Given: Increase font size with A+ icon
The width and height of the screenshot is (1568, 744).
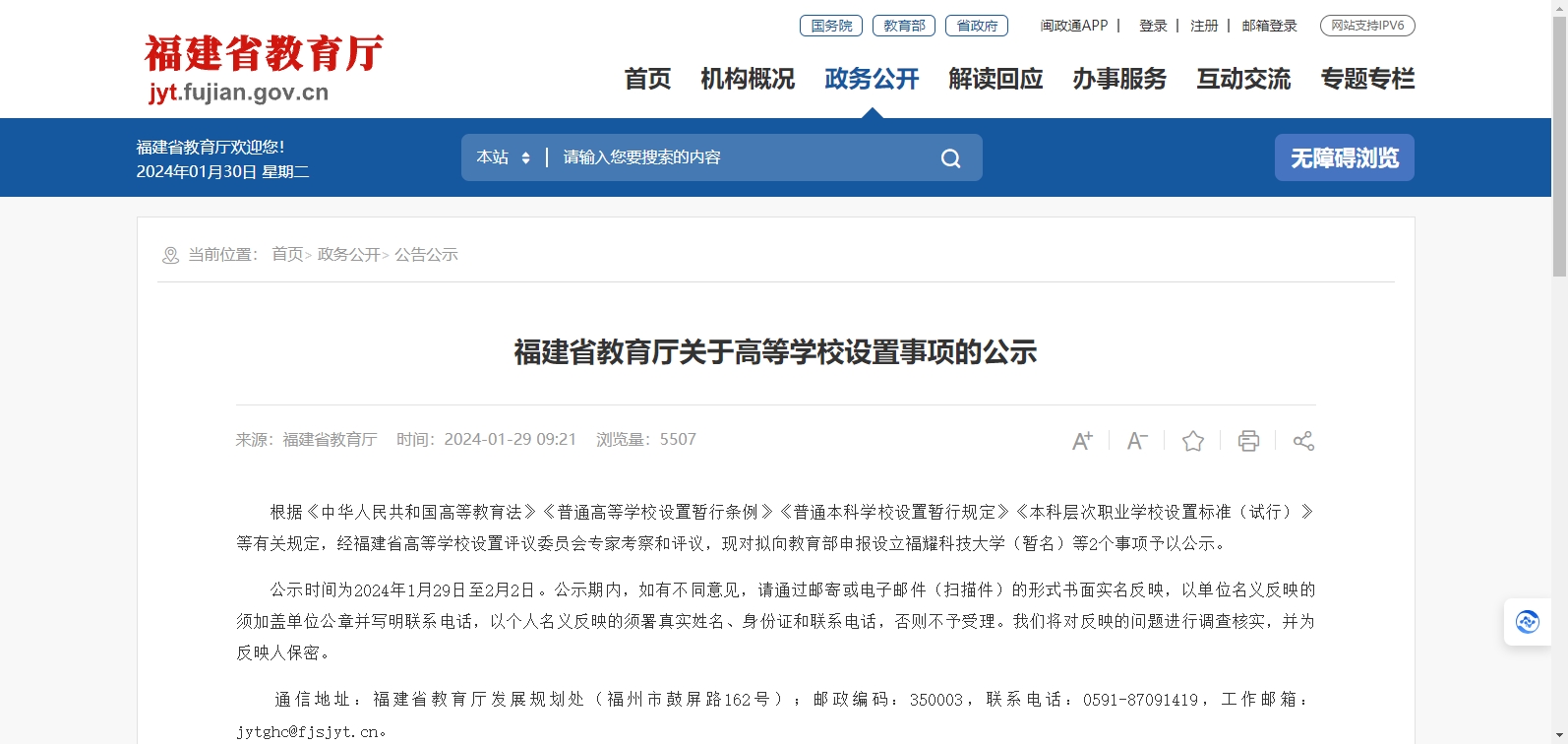Looking at the screenshot, I should click(x=1082, y=441).
